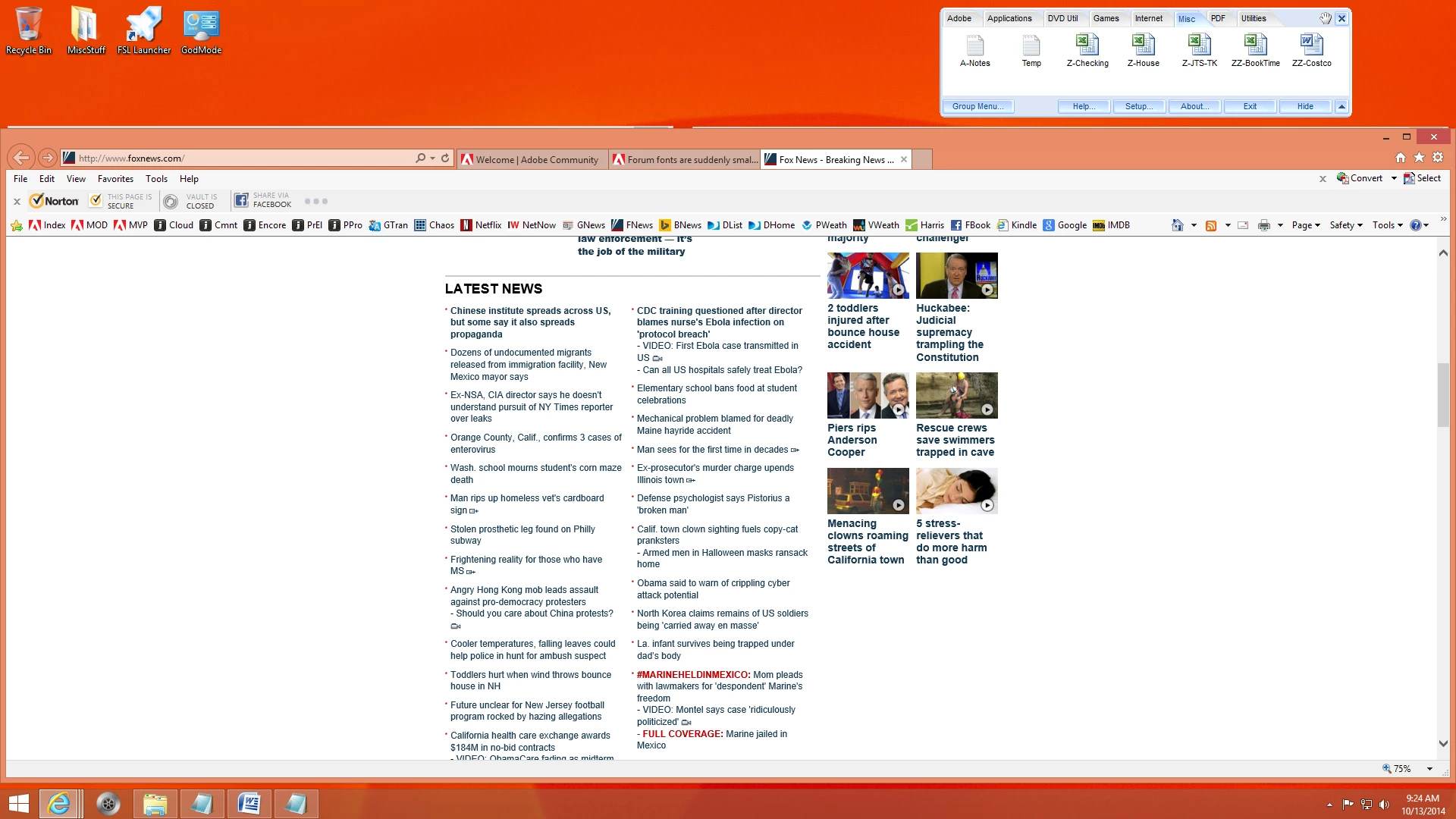
Task: Click the refresh icon in address bar
Action: tap(445, 158)
